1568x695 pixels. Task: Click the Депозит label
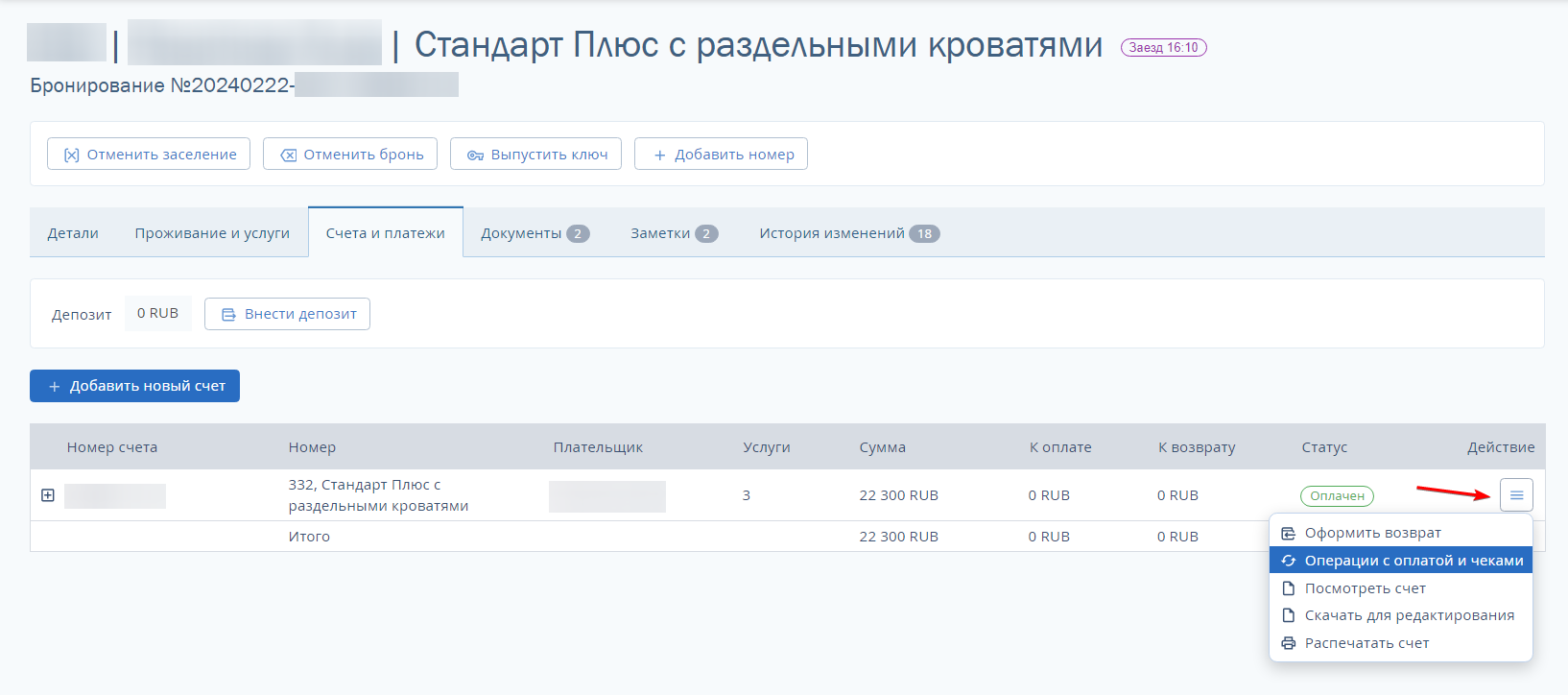(x=82, y=315)
